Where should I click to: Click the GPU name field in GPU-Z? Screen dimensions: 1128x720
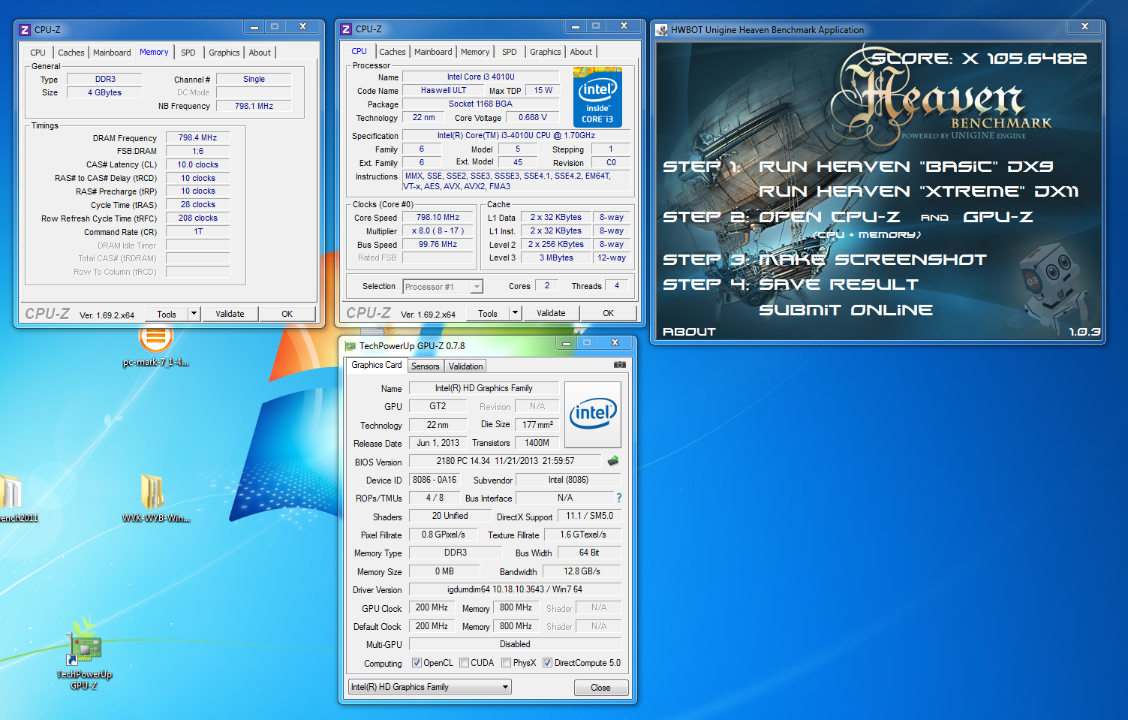tap(483, 388)
